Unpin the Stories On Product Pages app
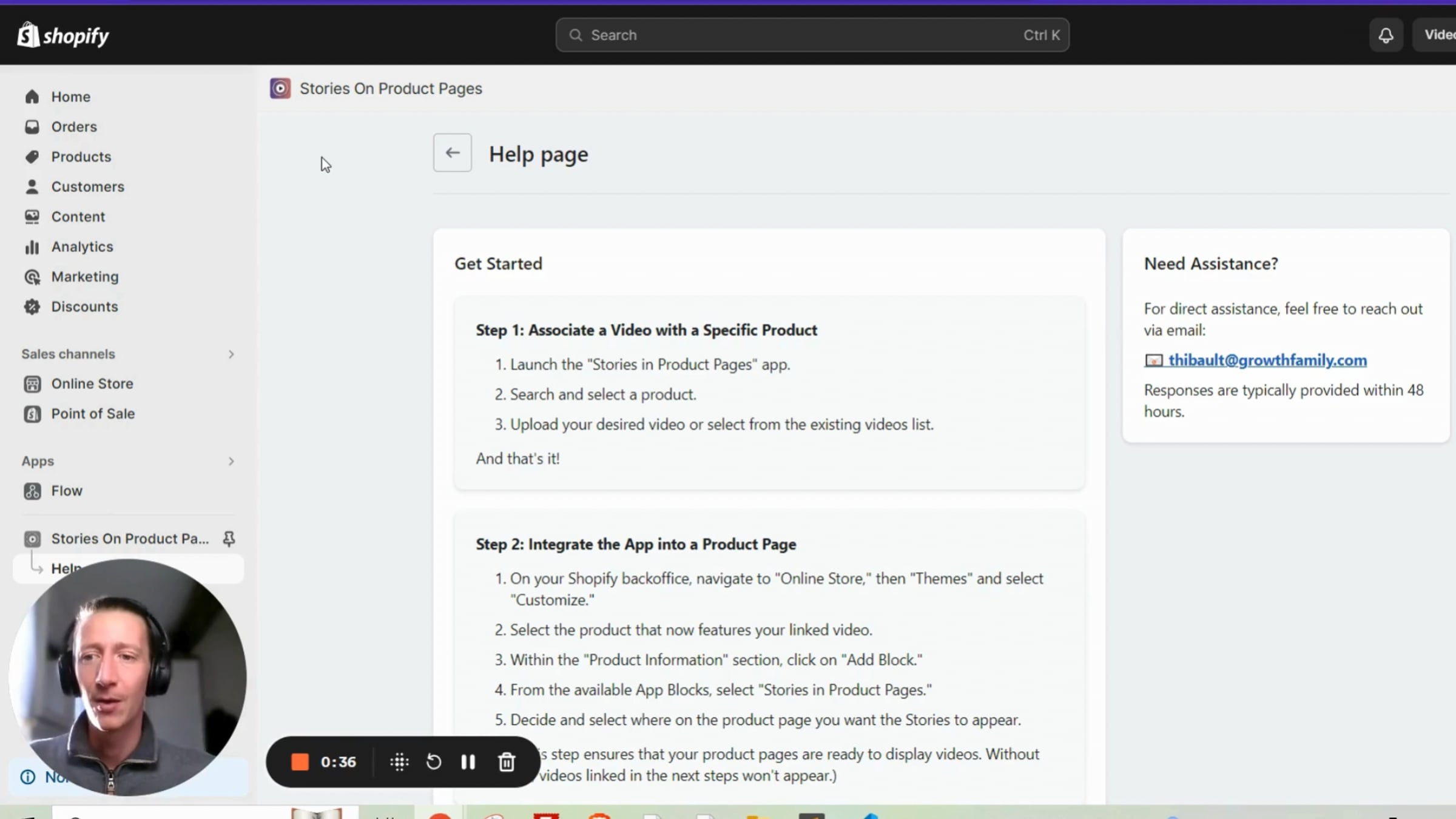The image size is (1456, 819). [229, 539]
